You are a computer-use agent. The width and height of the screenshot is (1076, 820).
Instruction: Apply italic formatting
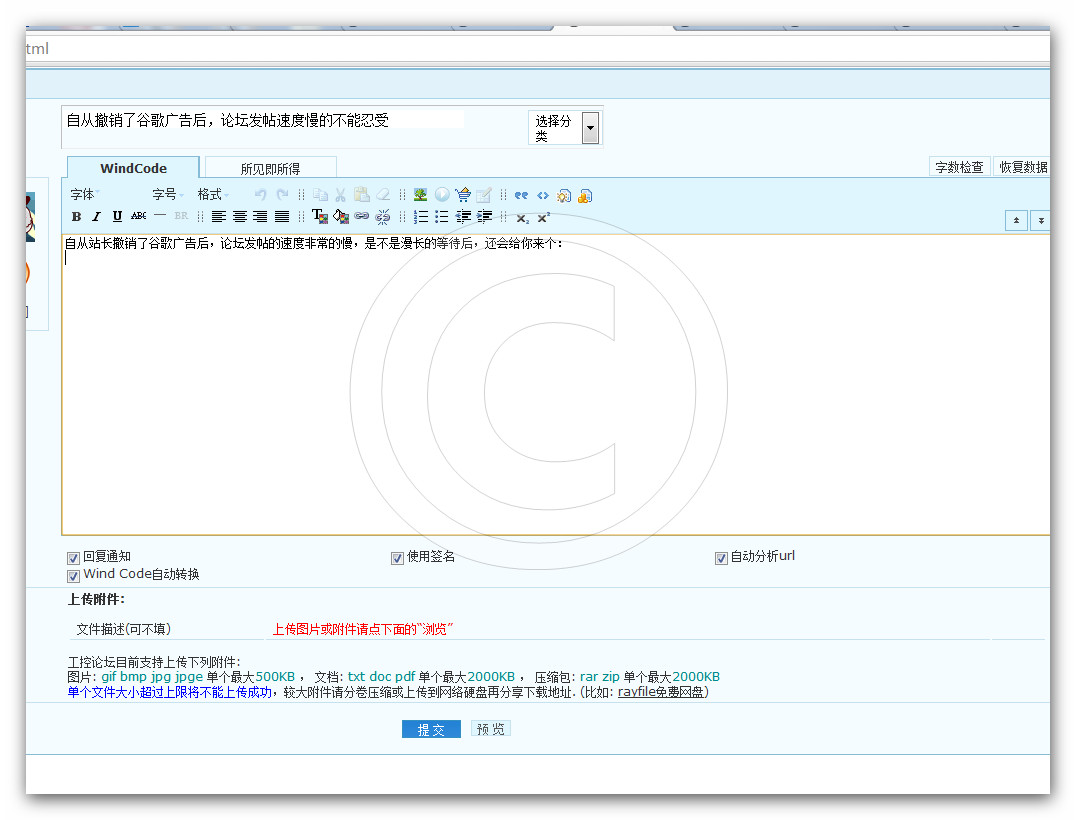96,216
